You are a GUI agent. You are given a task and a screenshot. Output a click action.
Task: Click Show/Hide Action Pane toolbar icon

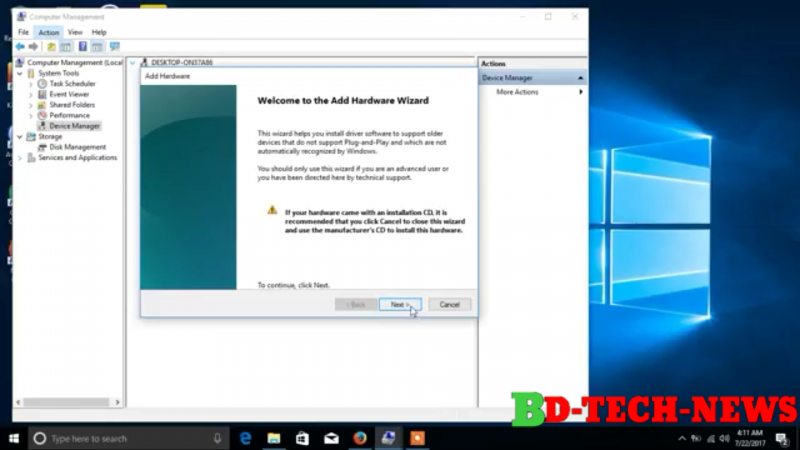pos(97,47)
